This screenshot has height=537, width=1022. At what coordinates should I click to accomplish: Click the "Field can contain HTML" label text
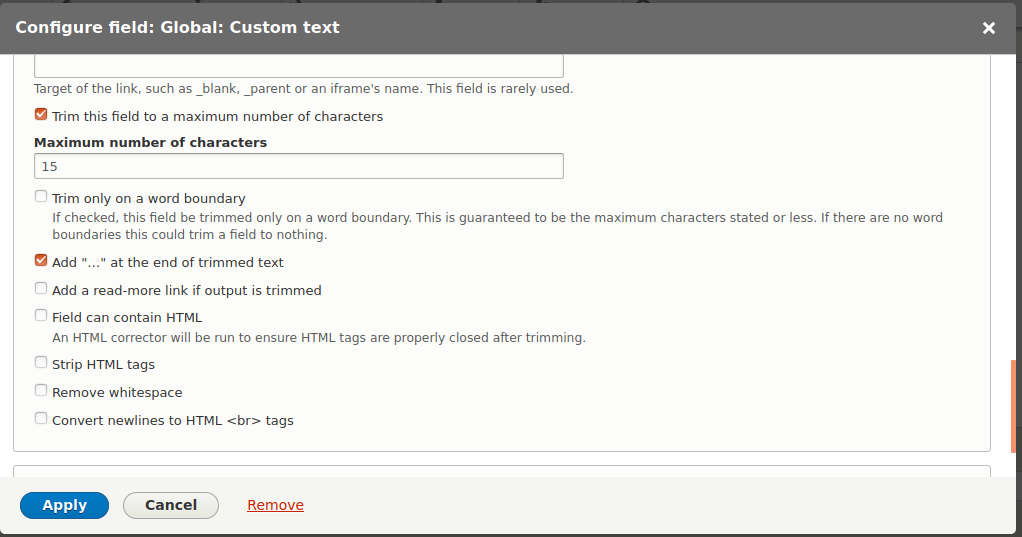(127, 318)
